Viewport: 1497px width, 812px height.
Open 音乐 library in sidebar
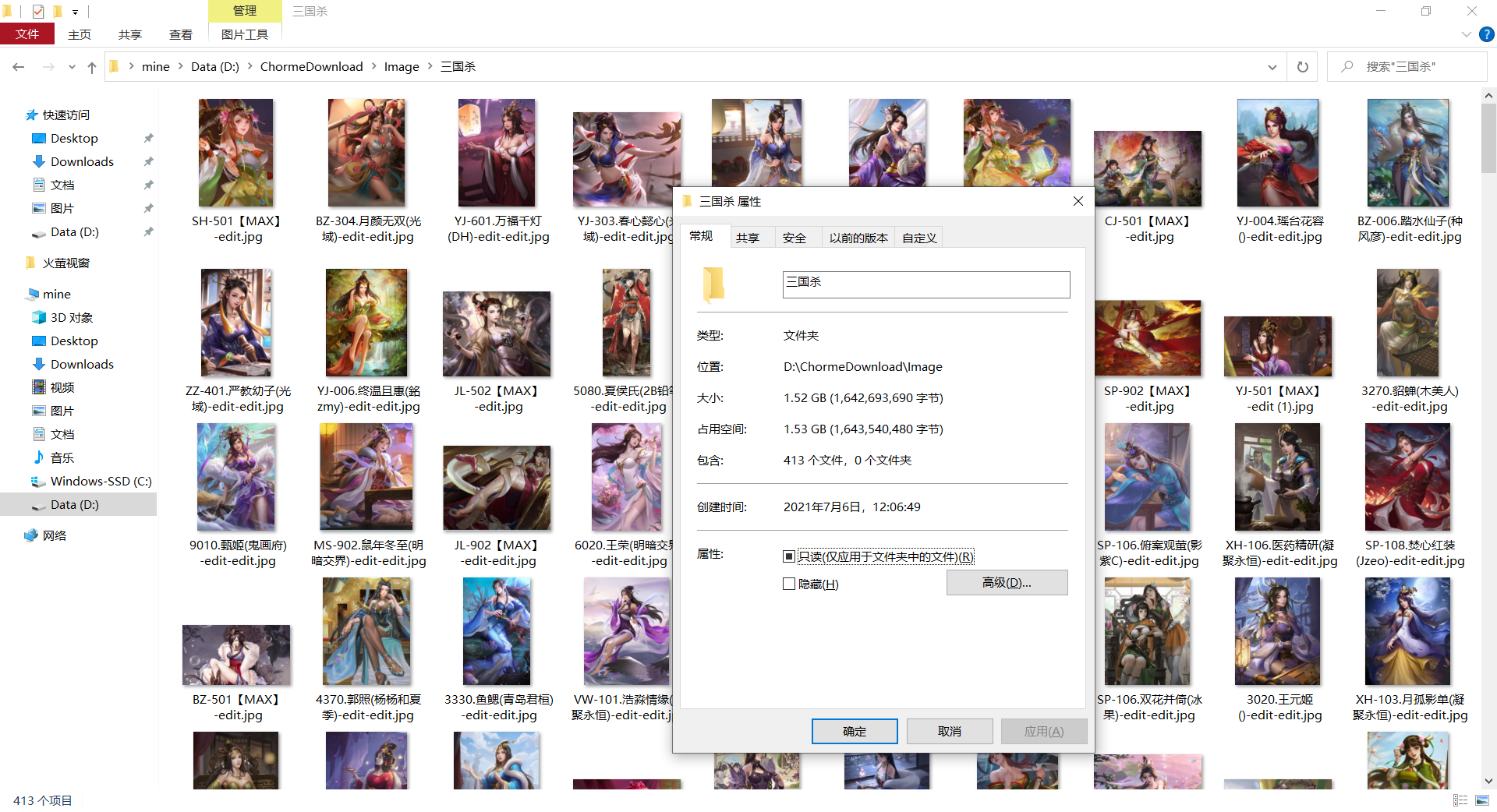62,457
